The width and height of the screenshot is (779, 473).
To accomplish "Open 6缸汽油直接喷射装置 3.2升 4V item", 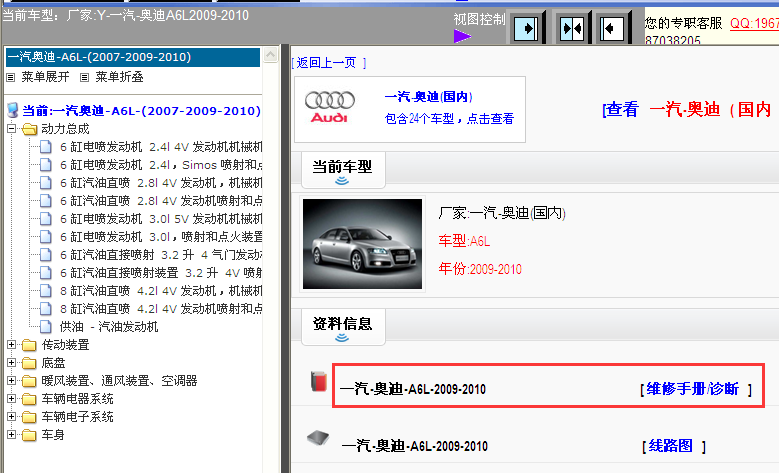I will (161, 273).
